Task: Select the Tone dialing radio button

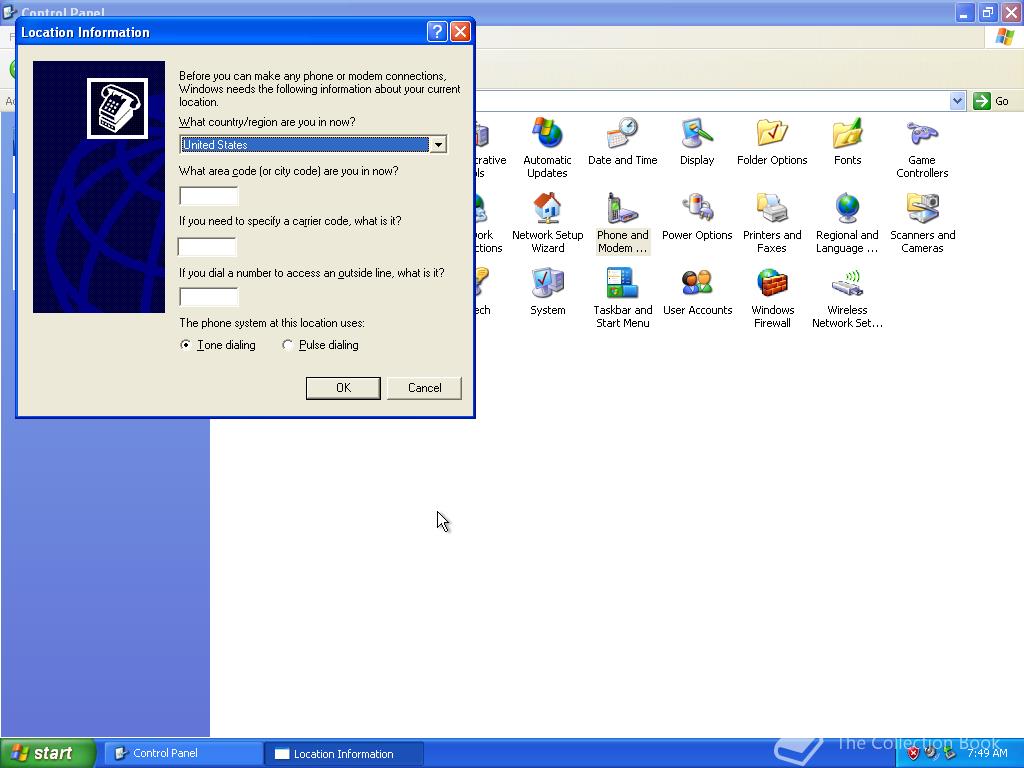Action: click(185, 344)
